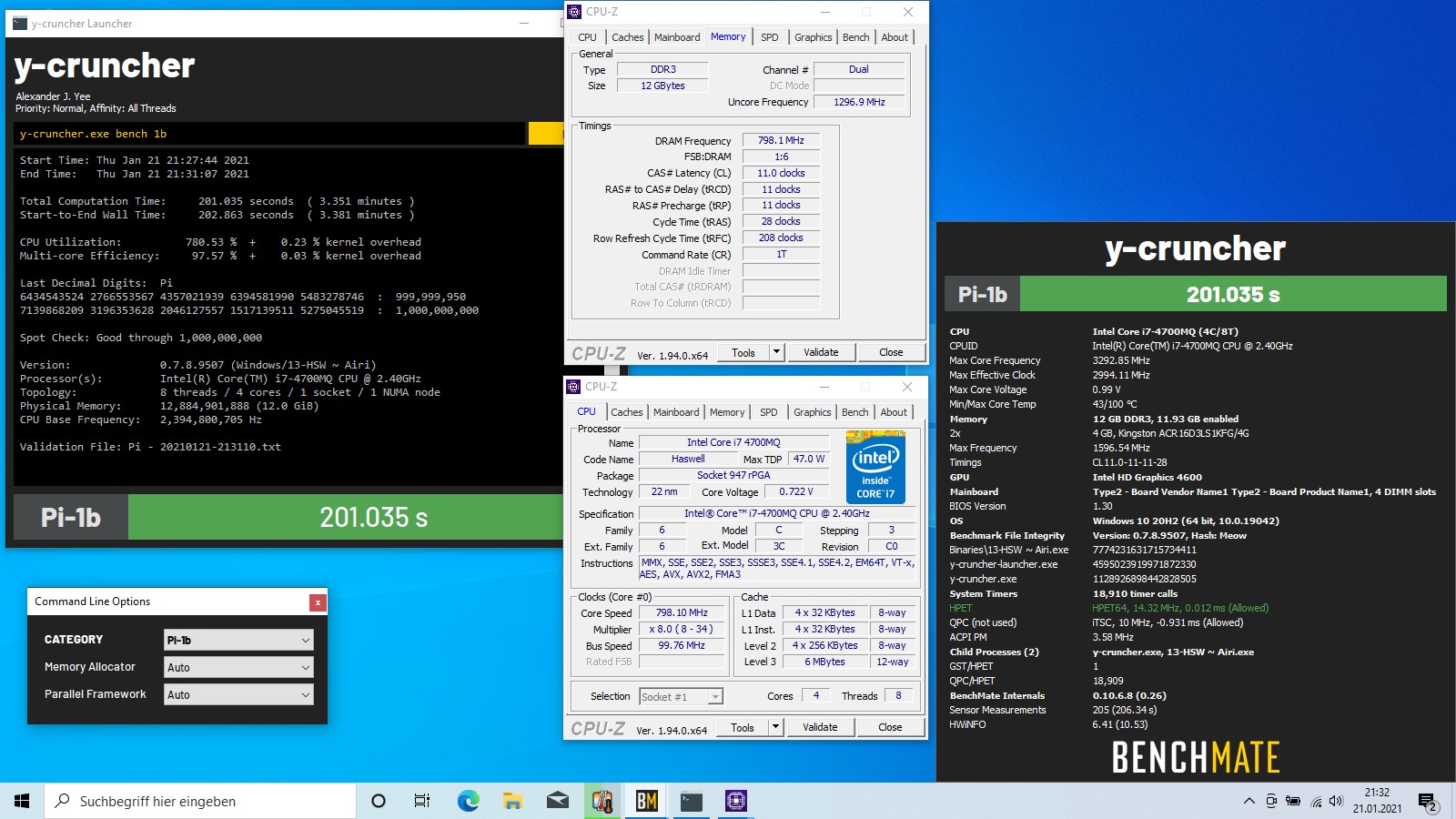This screenshot has width=1456, height=819.
Task: Click the magnifier icon in the taskbar search box
Action: (63, 801)
